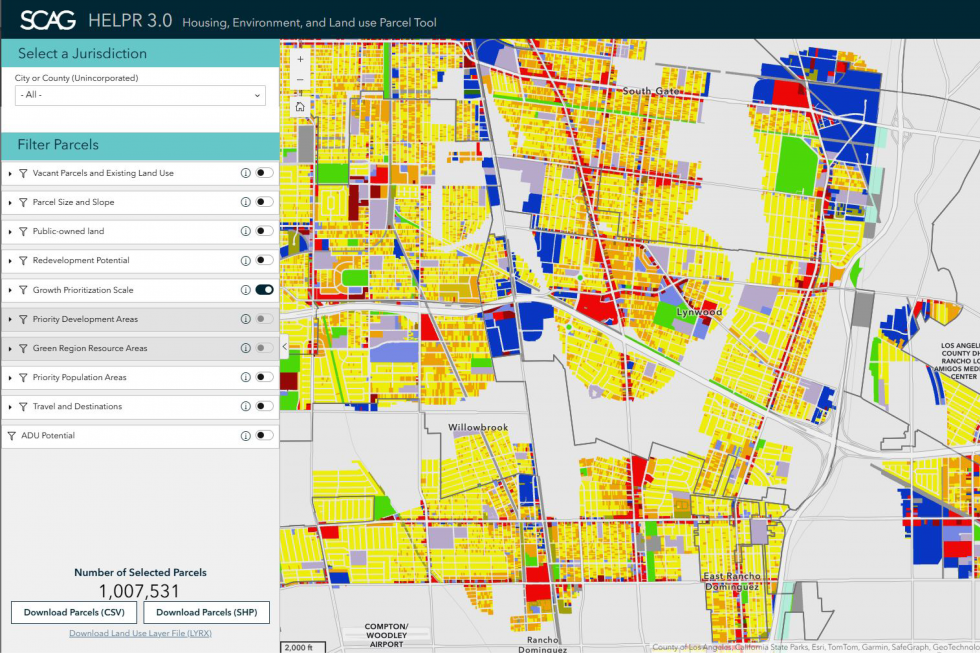
Task: Expand the Public-owned land filter
Action: coord(10,231)
